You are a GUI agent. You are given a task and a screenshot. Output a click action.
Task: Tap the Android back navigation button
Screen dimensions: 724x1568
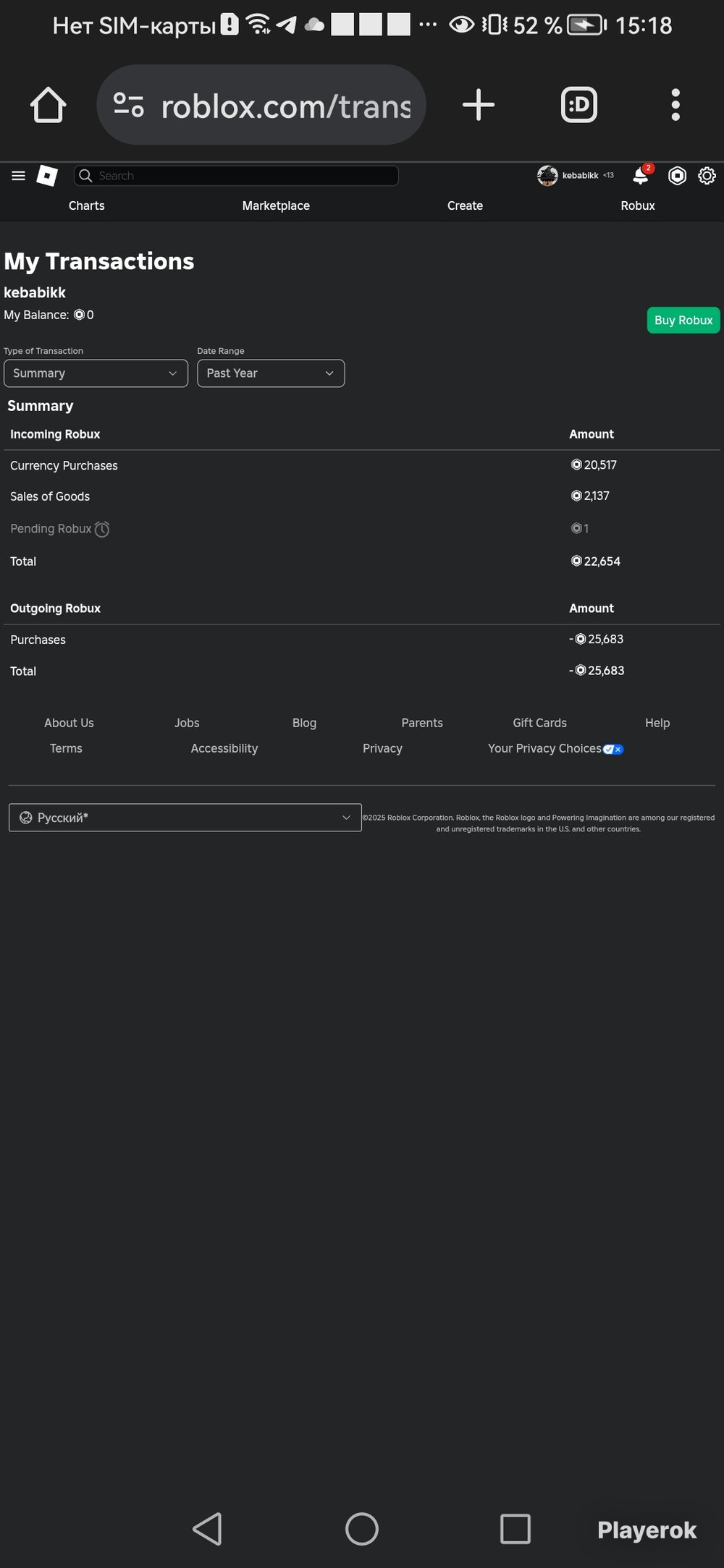[x=208, y=1529]
